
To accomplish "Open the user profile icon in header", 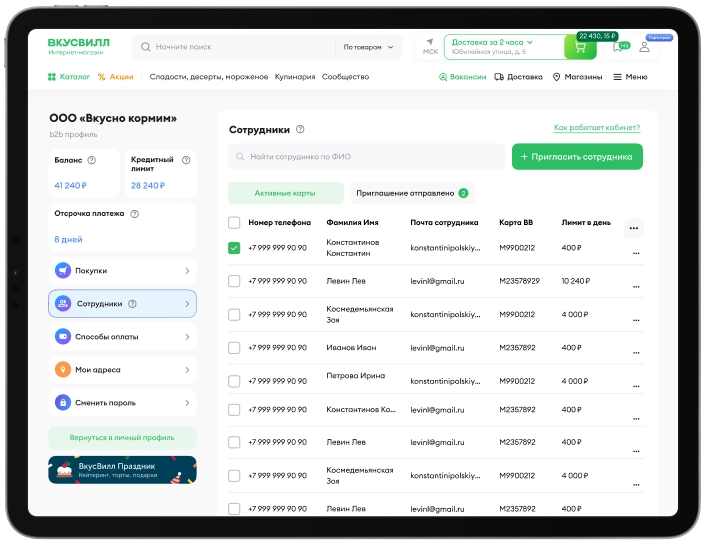I will [x=643, y=47].
